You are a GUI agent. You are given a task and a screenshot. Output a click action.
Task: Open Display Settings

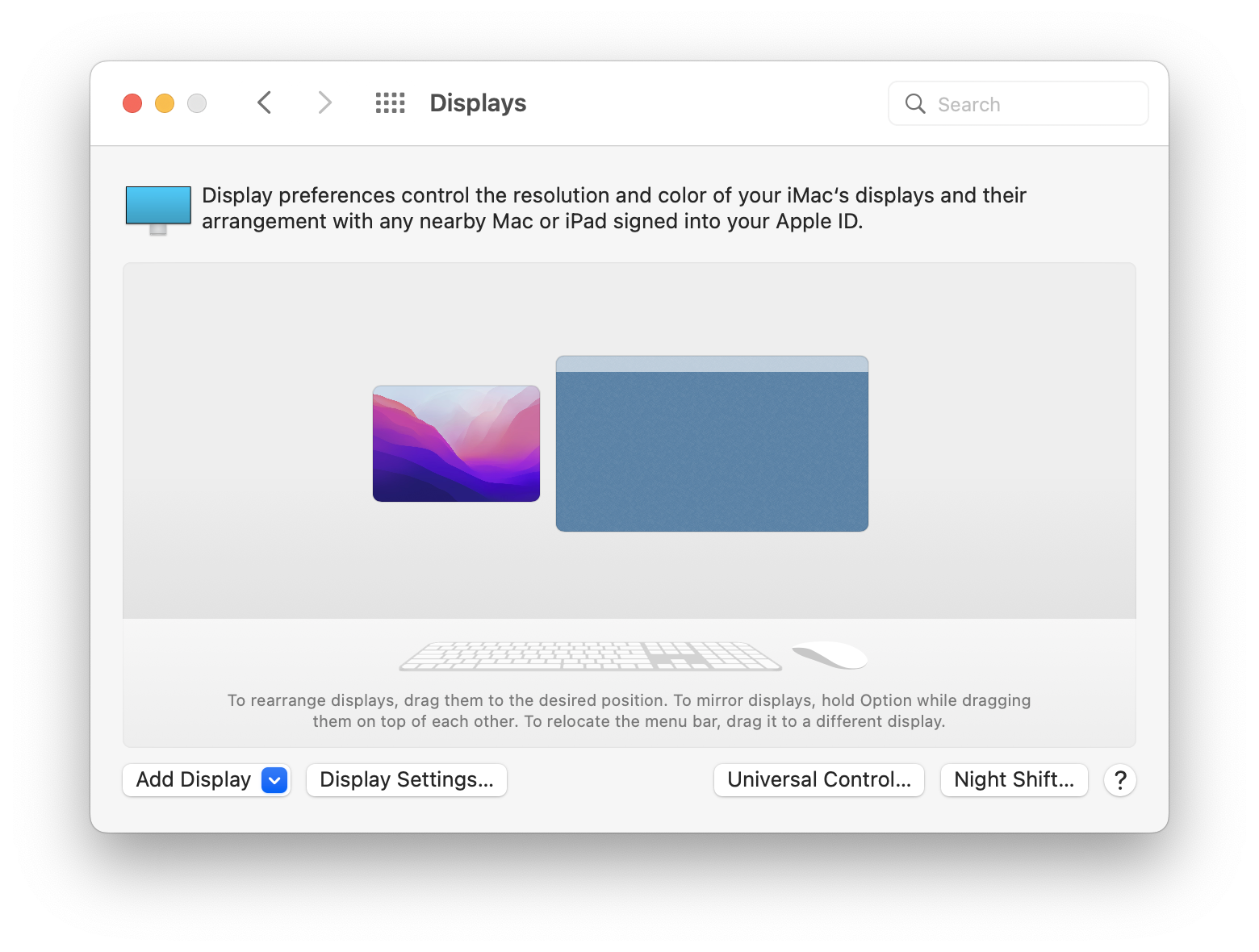(x=407, y=780)
